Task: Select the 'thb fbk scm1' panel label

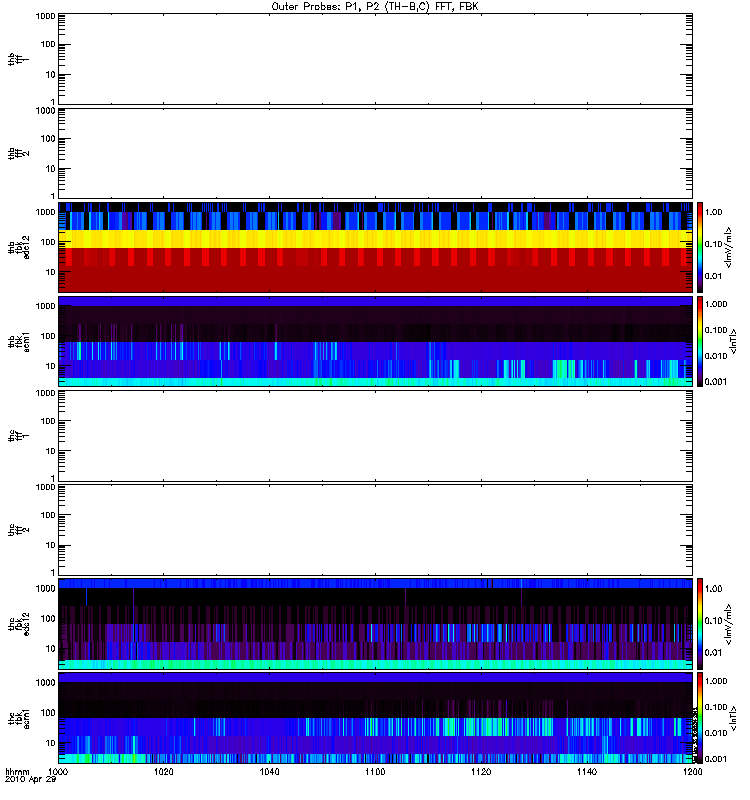Action: coord(18,341)
